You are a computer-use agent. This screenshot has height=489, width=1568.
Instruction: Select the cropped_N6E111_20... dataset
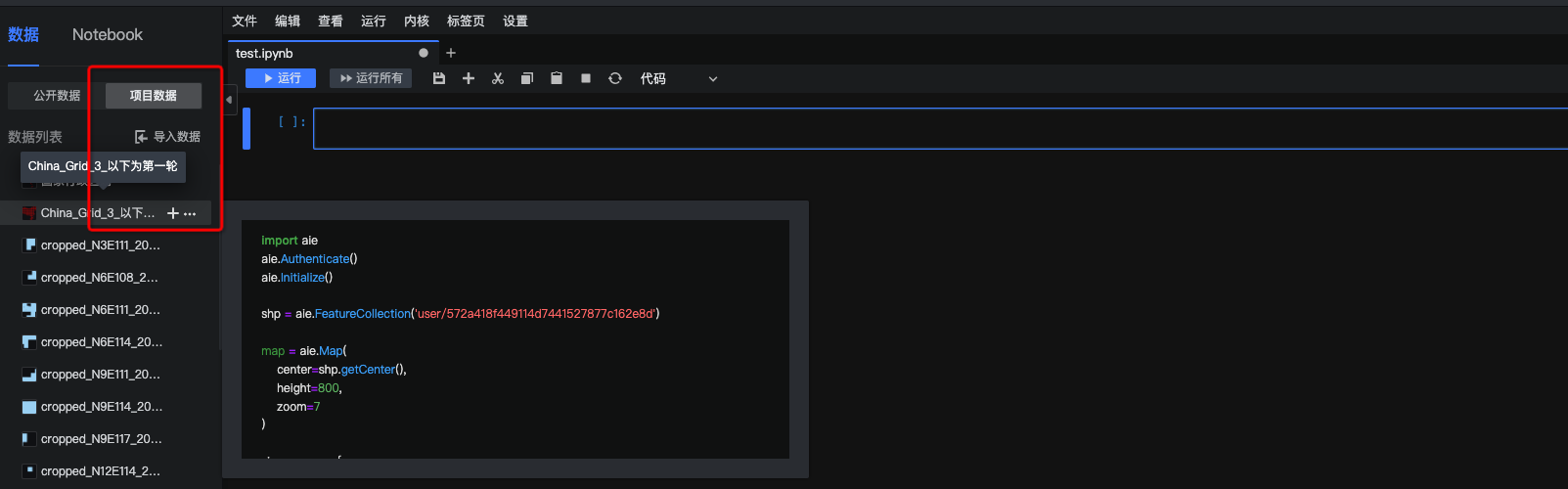pos(101,310)
